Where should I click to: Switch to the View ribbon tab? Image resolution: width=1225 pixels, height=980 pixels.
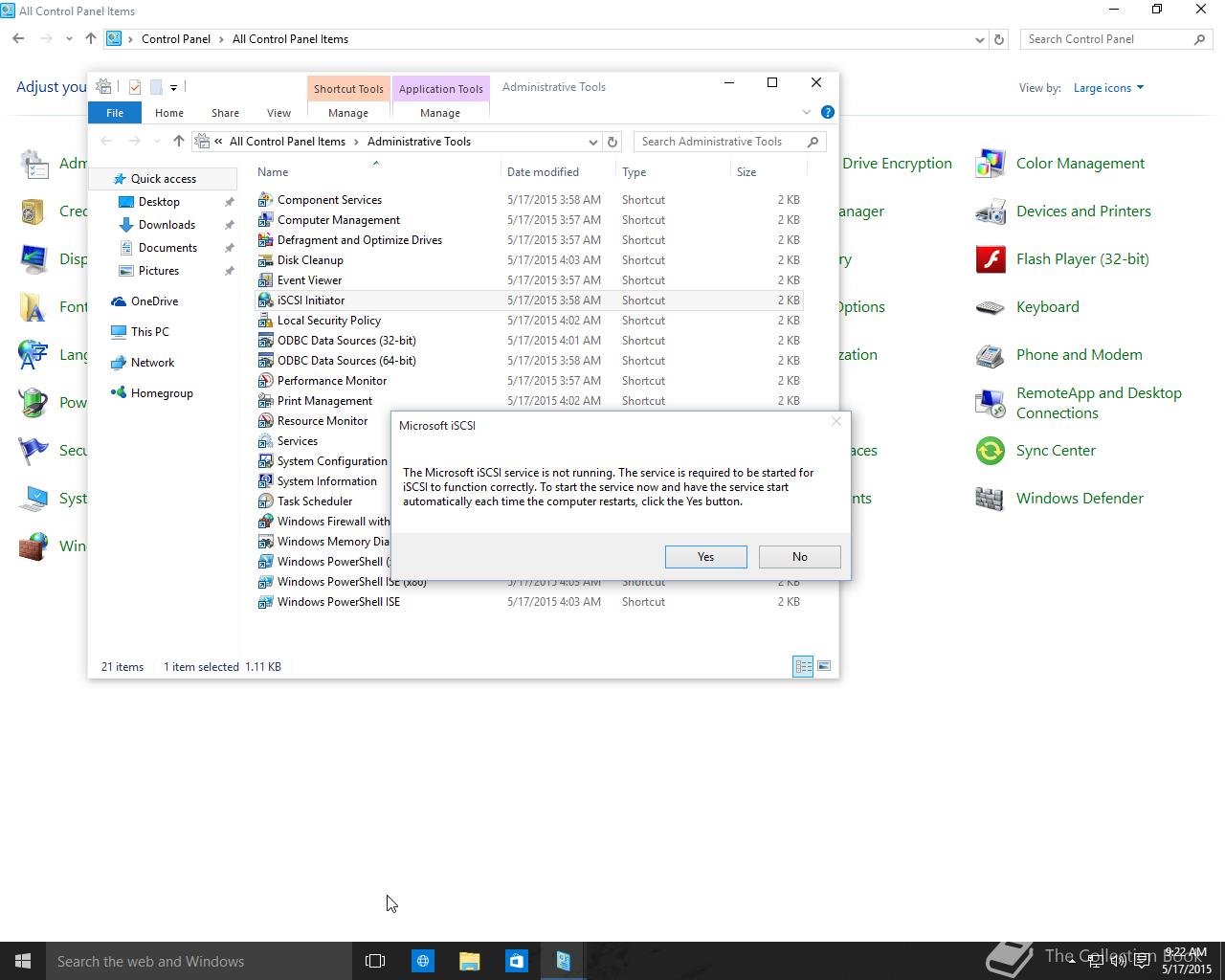(x=278, y=113)
